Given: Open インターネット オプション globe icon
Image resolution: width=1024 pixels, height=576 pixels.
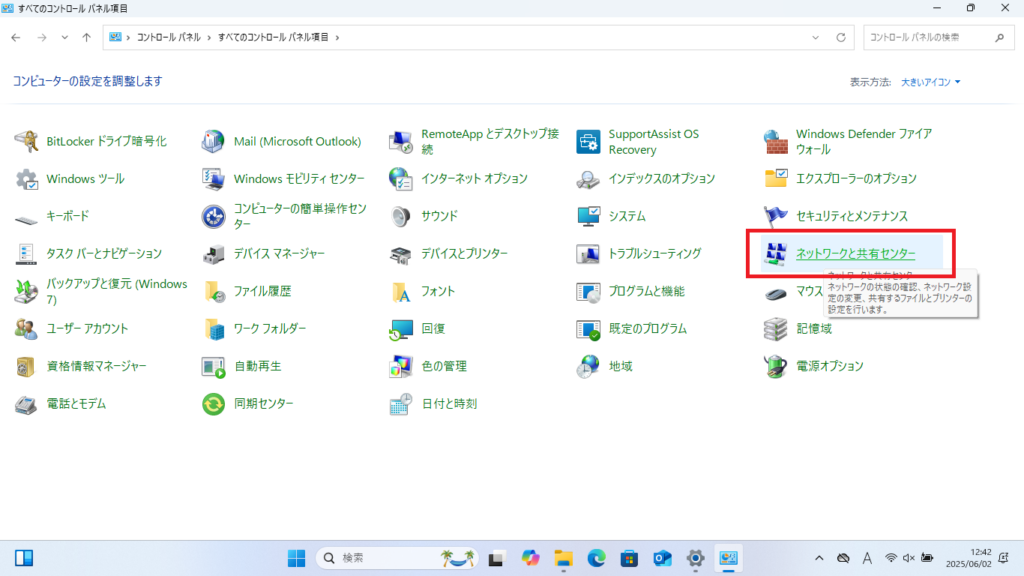Looking at the screenshot, I should [400, 179].
